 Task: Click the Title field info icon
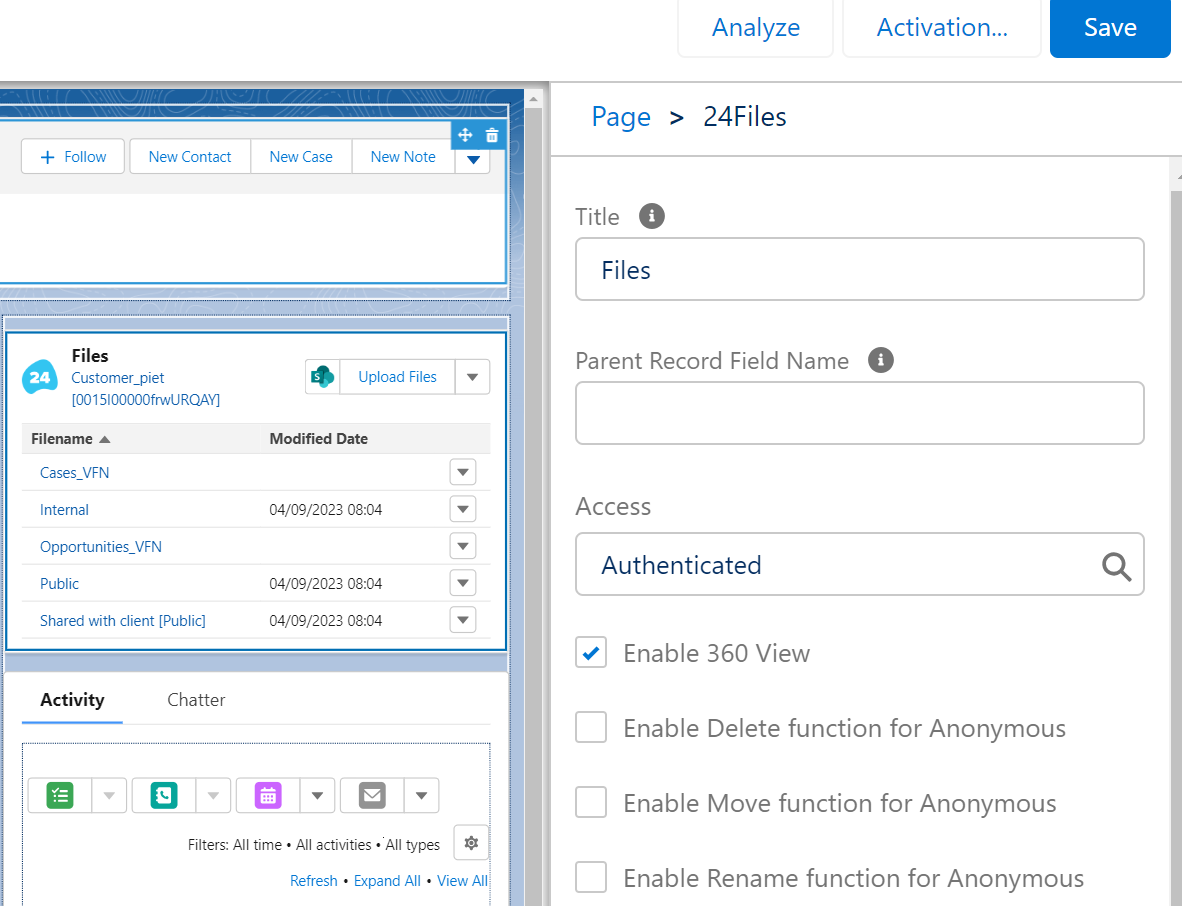tap(652, 216)
